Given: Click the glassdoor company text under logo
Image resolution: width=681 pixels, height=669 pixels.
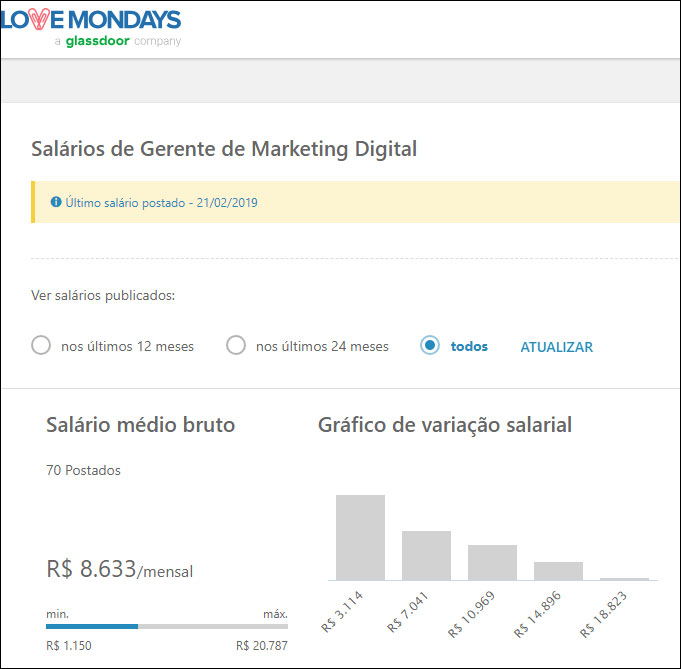Looking at the screenshot, I should (x=117, y=42).
